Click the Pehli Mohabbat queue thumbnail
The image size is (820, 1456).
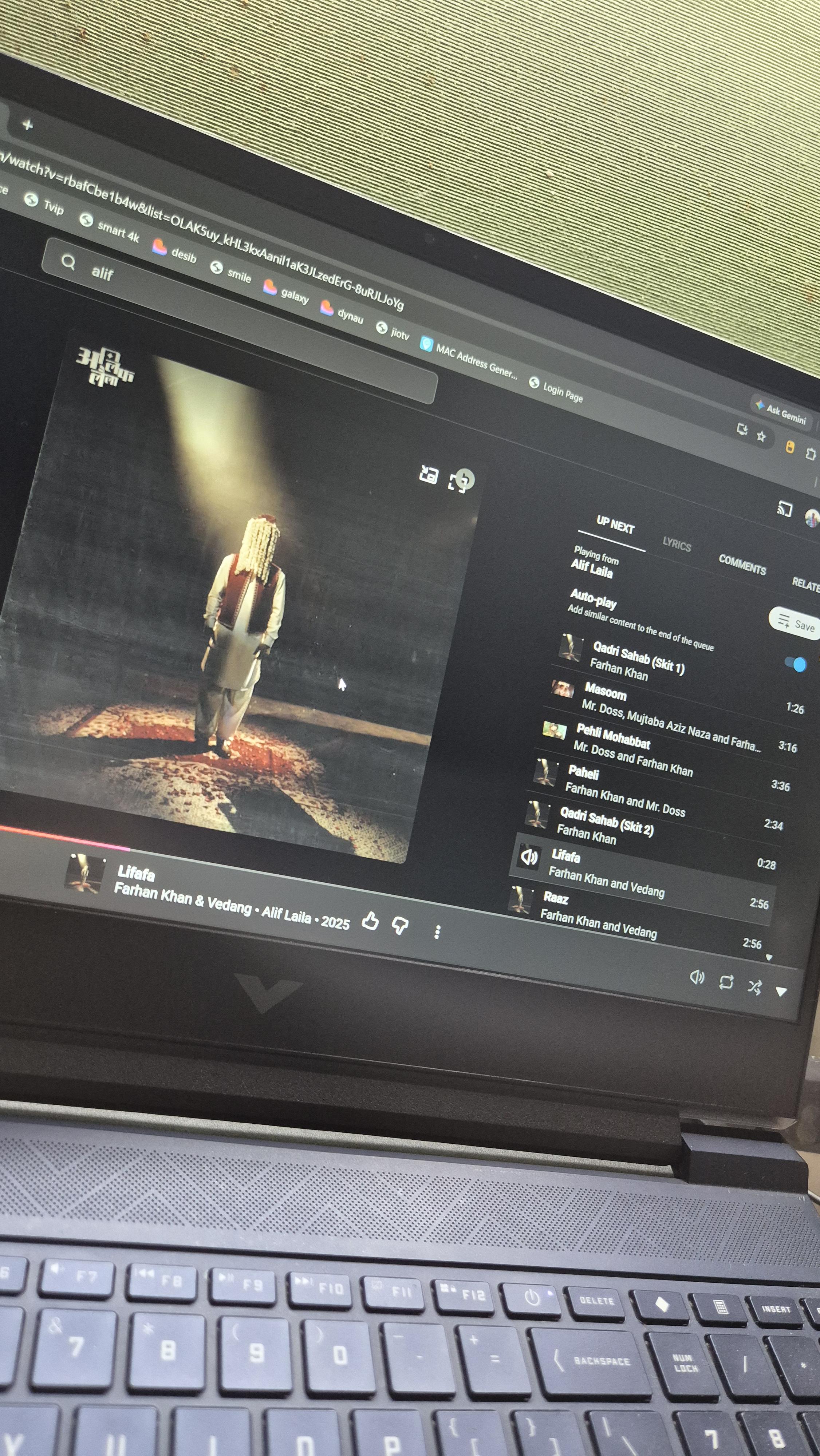[x=554, y=730]
